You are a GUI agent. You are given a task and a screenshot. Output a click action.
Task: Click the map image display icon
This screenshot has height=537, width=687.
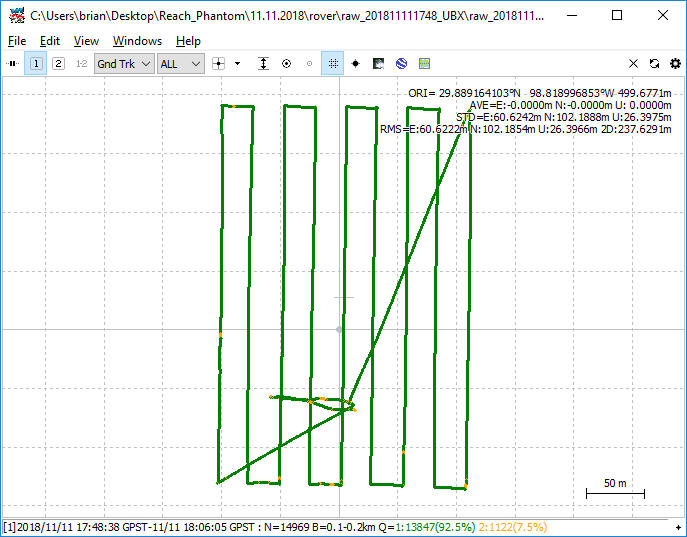[x=378, y=64]
